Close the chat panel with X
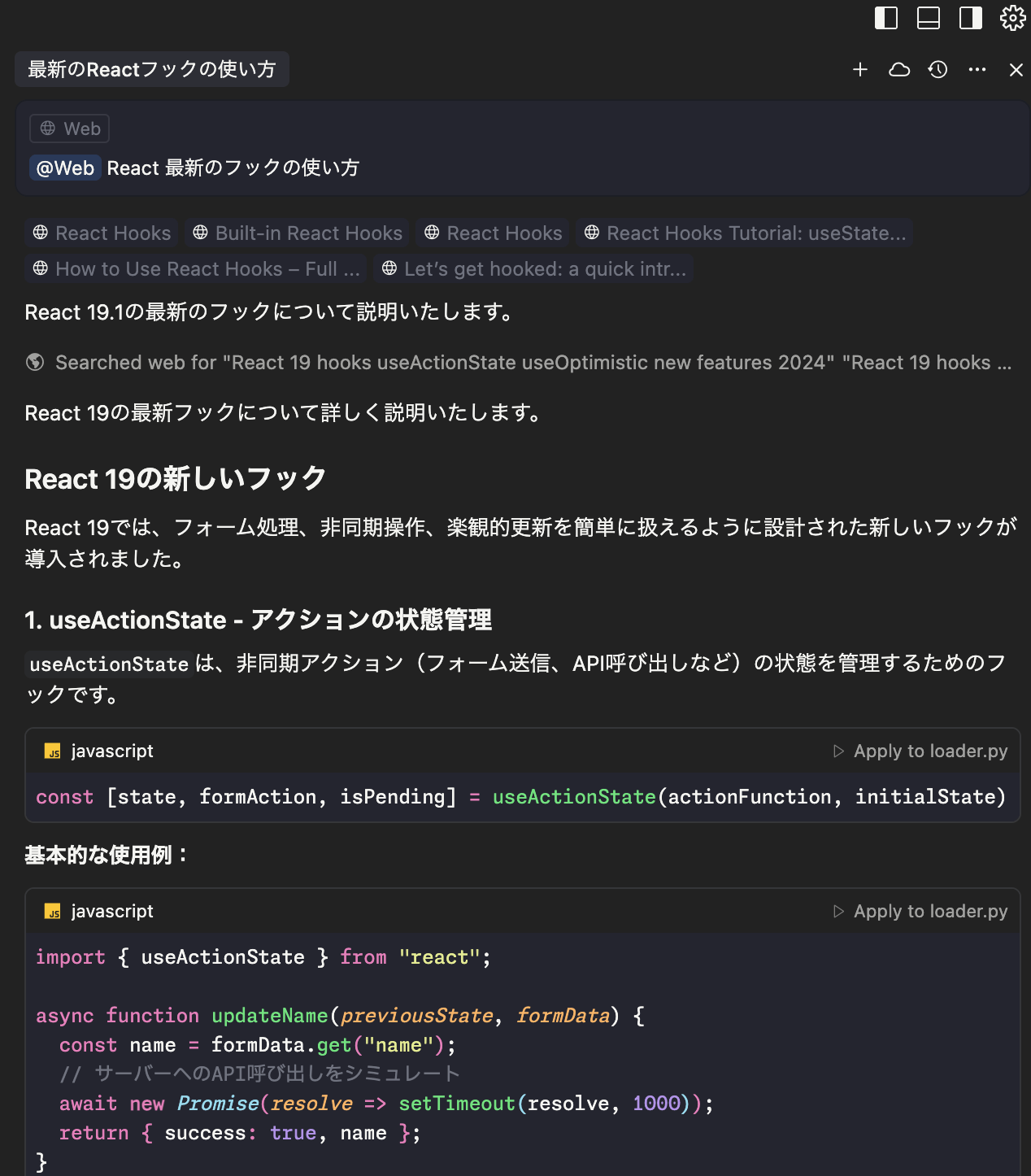Screen dimensions: 1031x1176 point(1016,70)
